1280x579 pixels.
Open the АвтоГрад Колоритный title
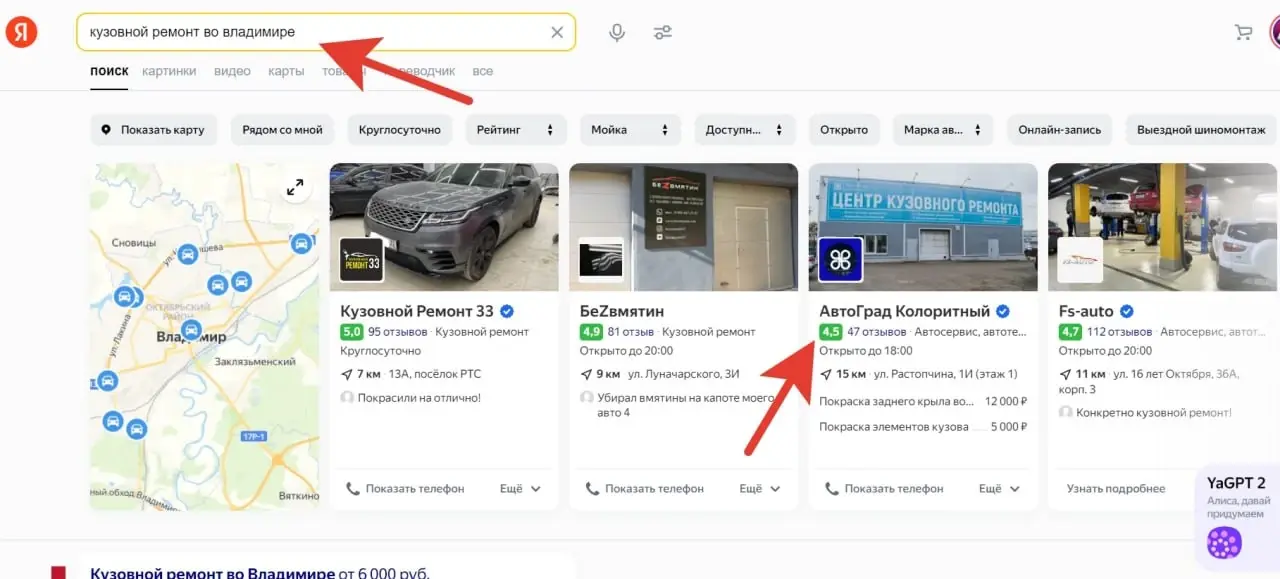pyautogui.click(x=904, y=311)
